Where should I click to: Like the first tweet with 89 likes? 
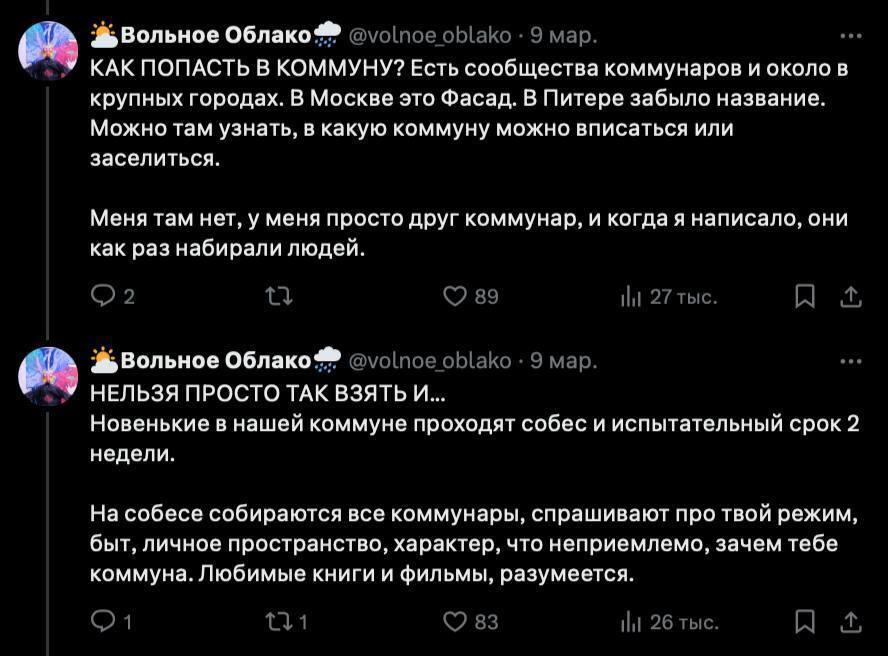456,296
